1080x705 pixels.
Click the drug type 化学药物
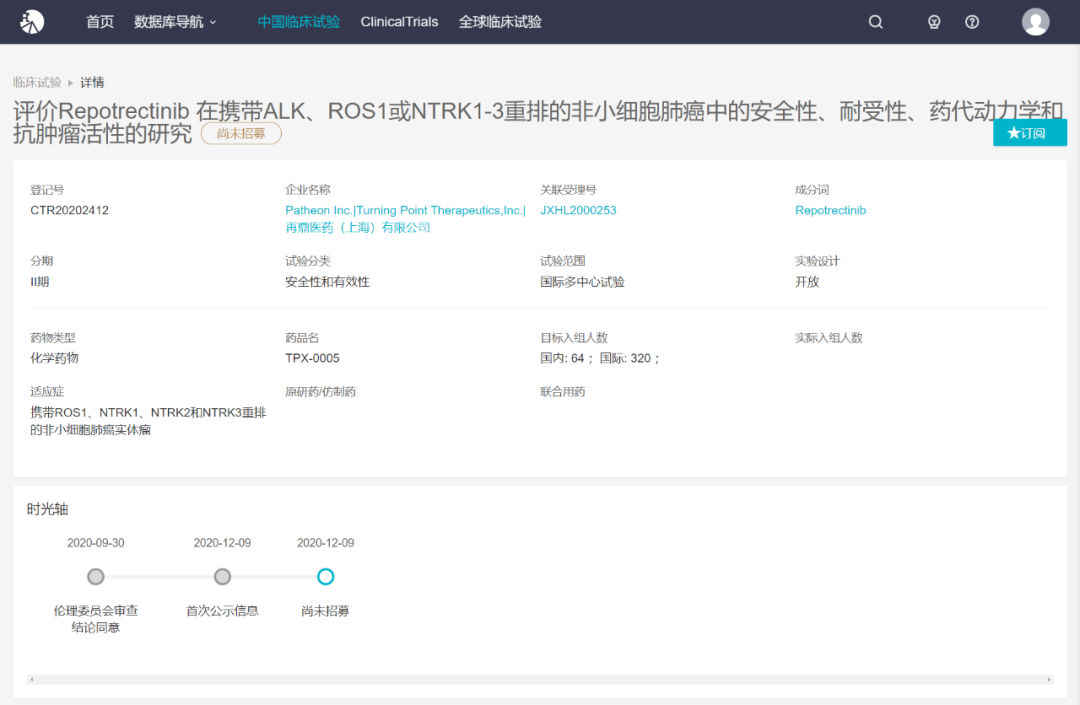54,358
